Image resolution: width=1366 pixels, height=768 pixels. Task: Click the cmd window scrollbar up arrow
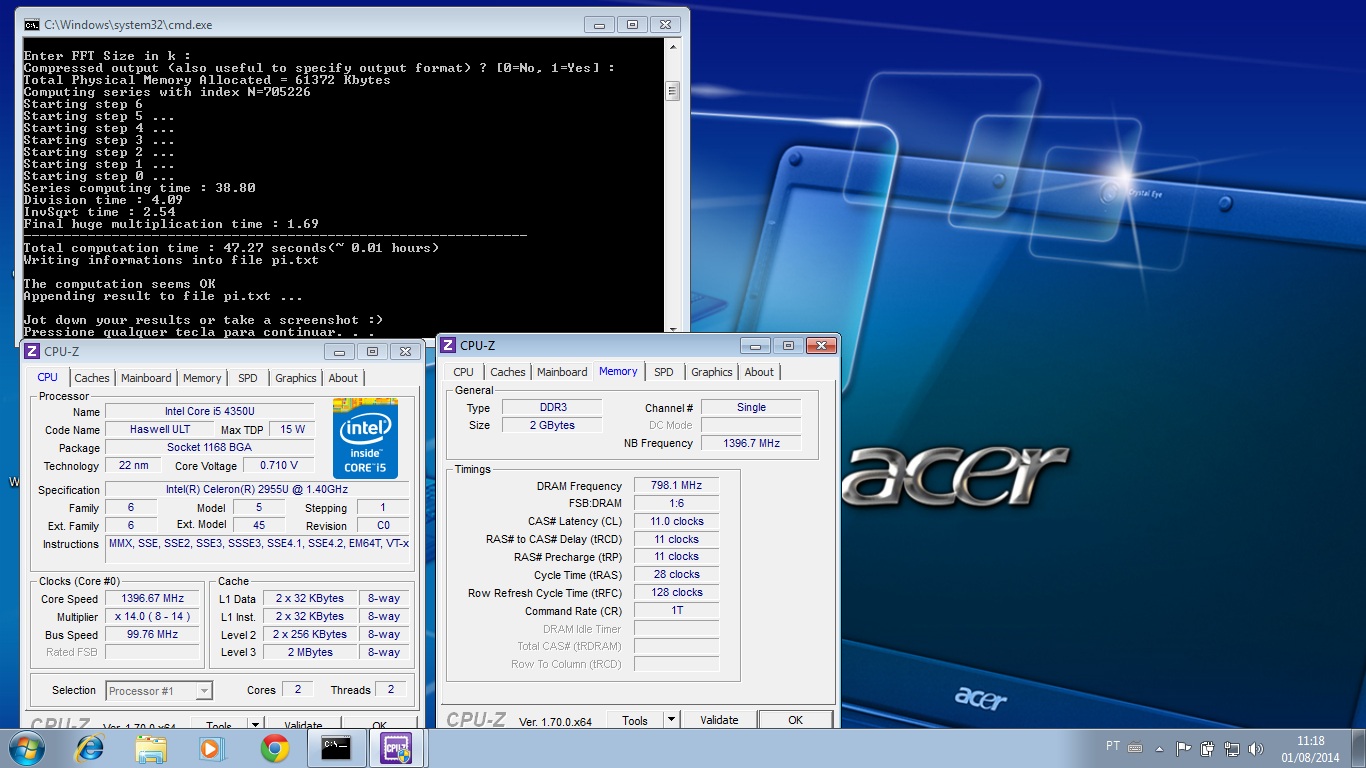point(673,49)
